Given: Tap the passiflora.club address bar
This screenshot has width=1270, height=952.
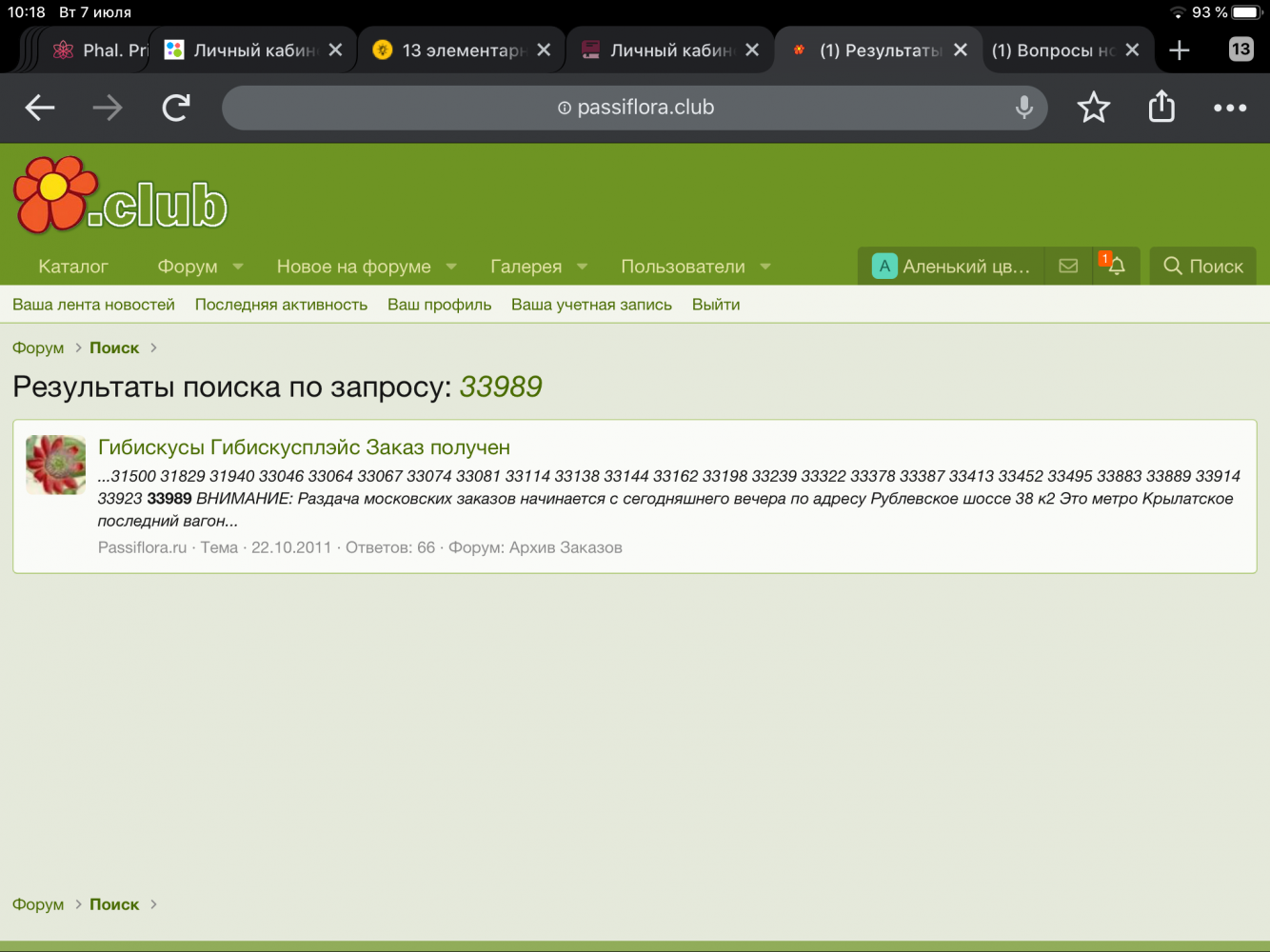Looking at the screenshot, I should pos(635,108).
